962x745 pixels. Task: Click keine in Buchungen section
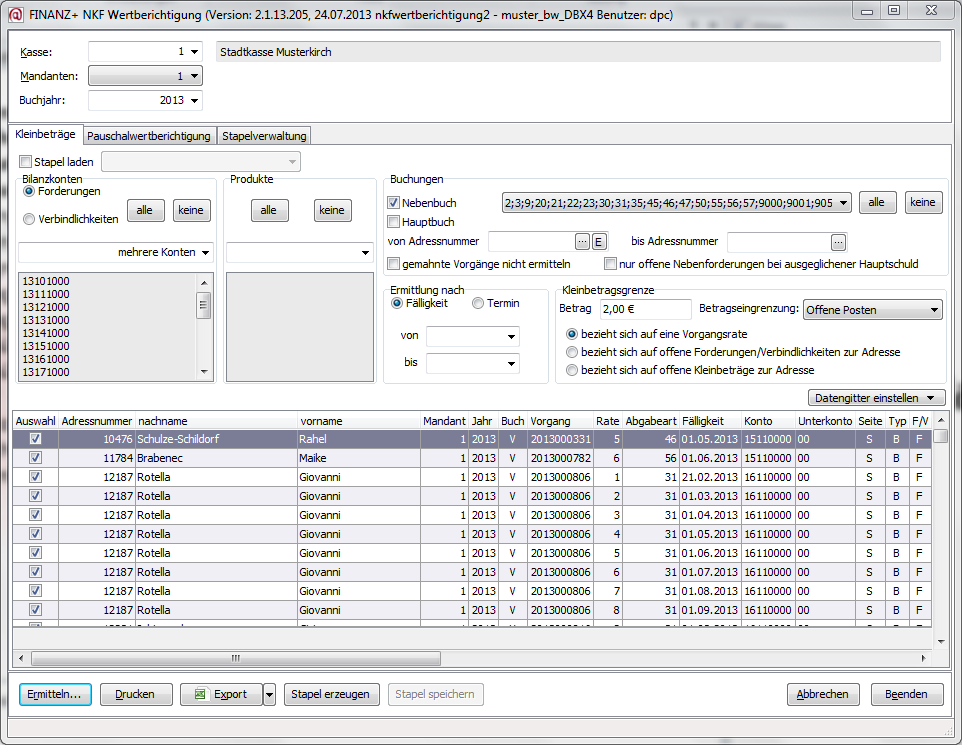(x=923, y=202)
